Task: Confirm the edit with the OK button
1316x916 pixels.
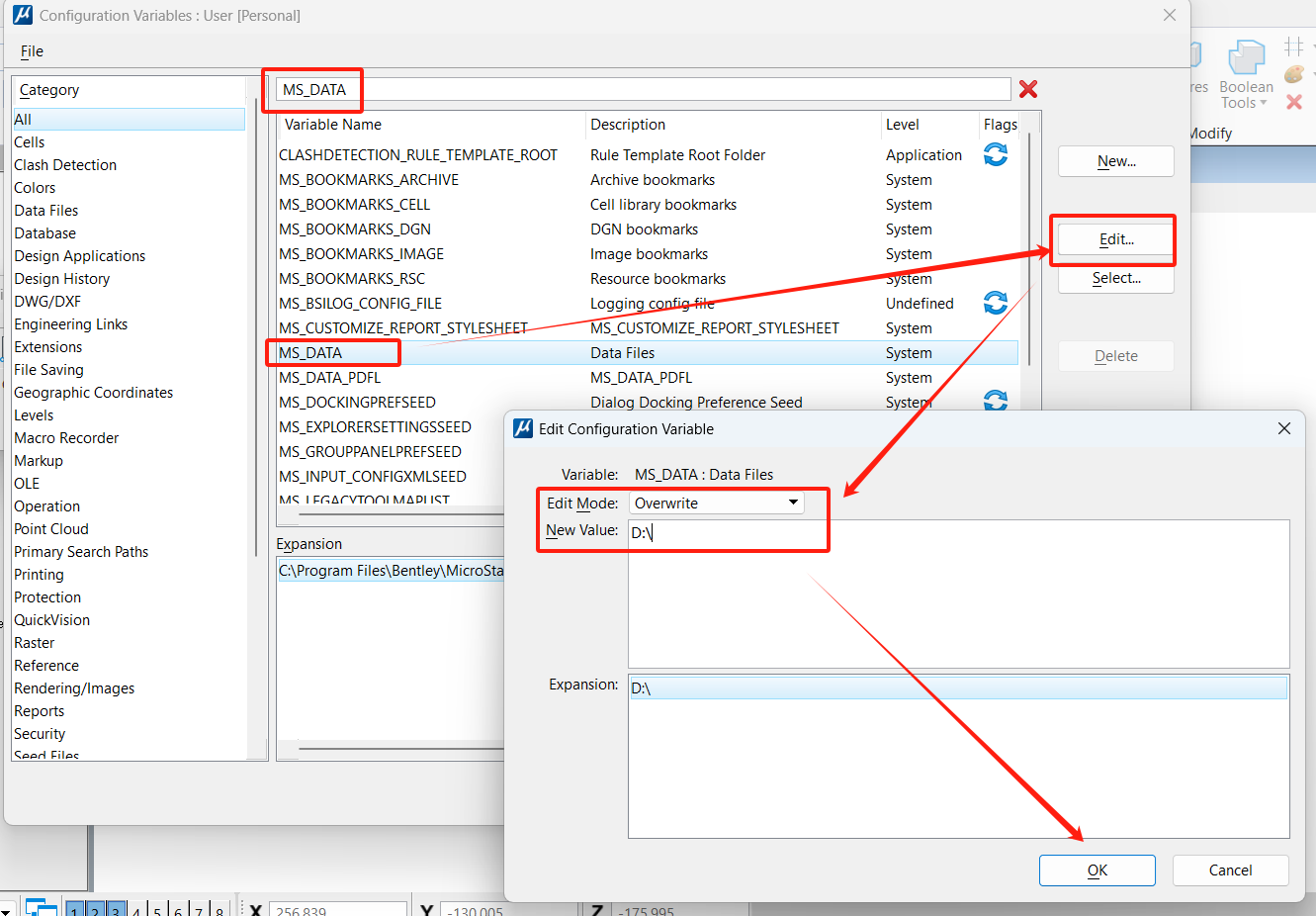Action: point(1097,870)
